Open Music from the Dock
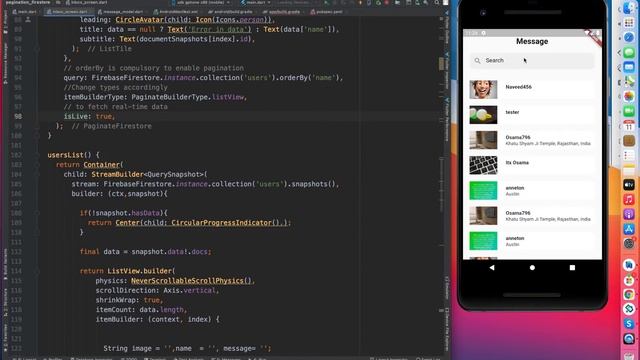The width and height of the screenshot is (640, 360). point(629,200)
